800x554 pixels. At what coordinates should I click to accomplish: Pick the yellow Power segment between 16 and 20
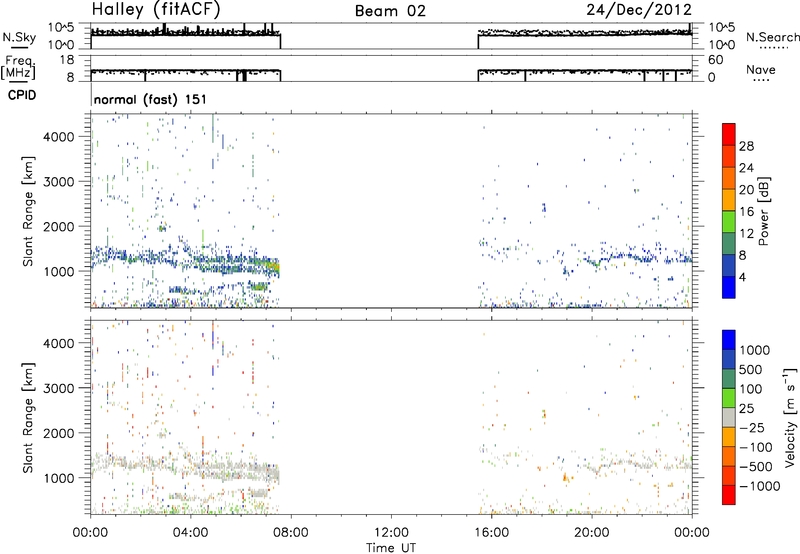pyautogui.click(x=729, y=200)
